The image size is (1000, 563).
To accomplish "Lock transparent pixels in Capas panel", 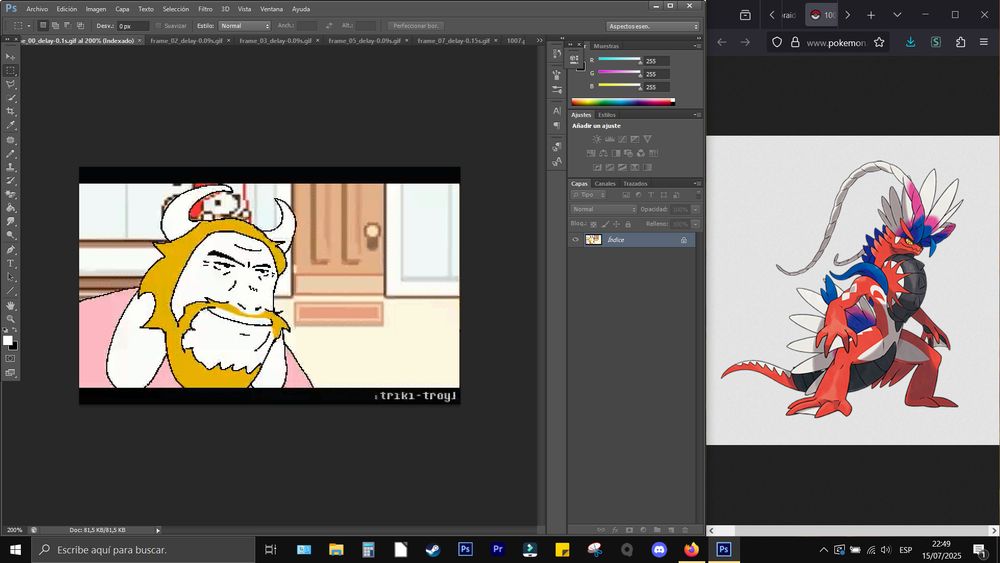I will click(x=594, y=224).
